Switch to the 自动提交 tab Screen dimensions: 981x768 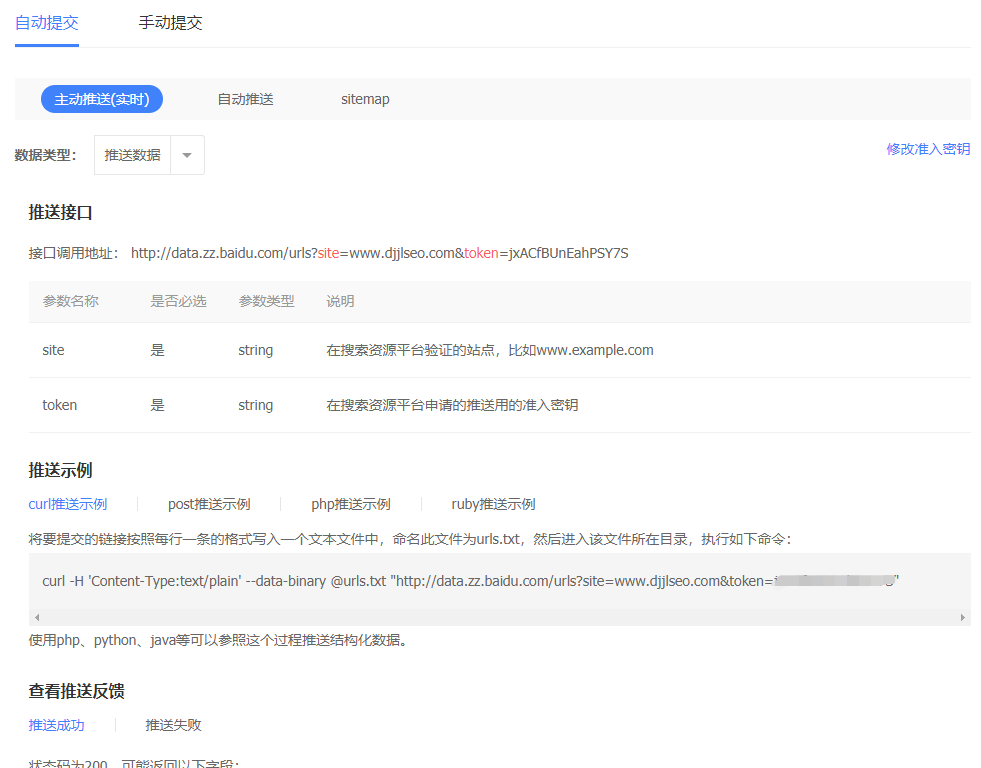click(x=47, y=23)
